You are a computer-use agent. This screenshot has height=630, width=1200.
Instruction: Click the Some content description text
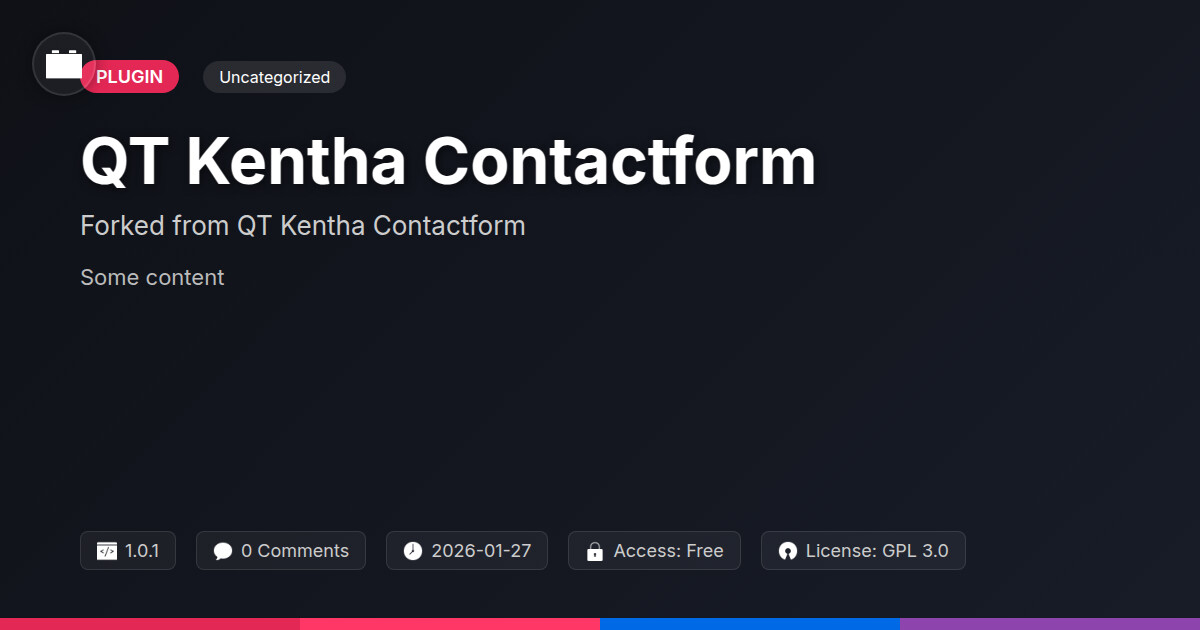pyautogui.click(x=152, y=278)
